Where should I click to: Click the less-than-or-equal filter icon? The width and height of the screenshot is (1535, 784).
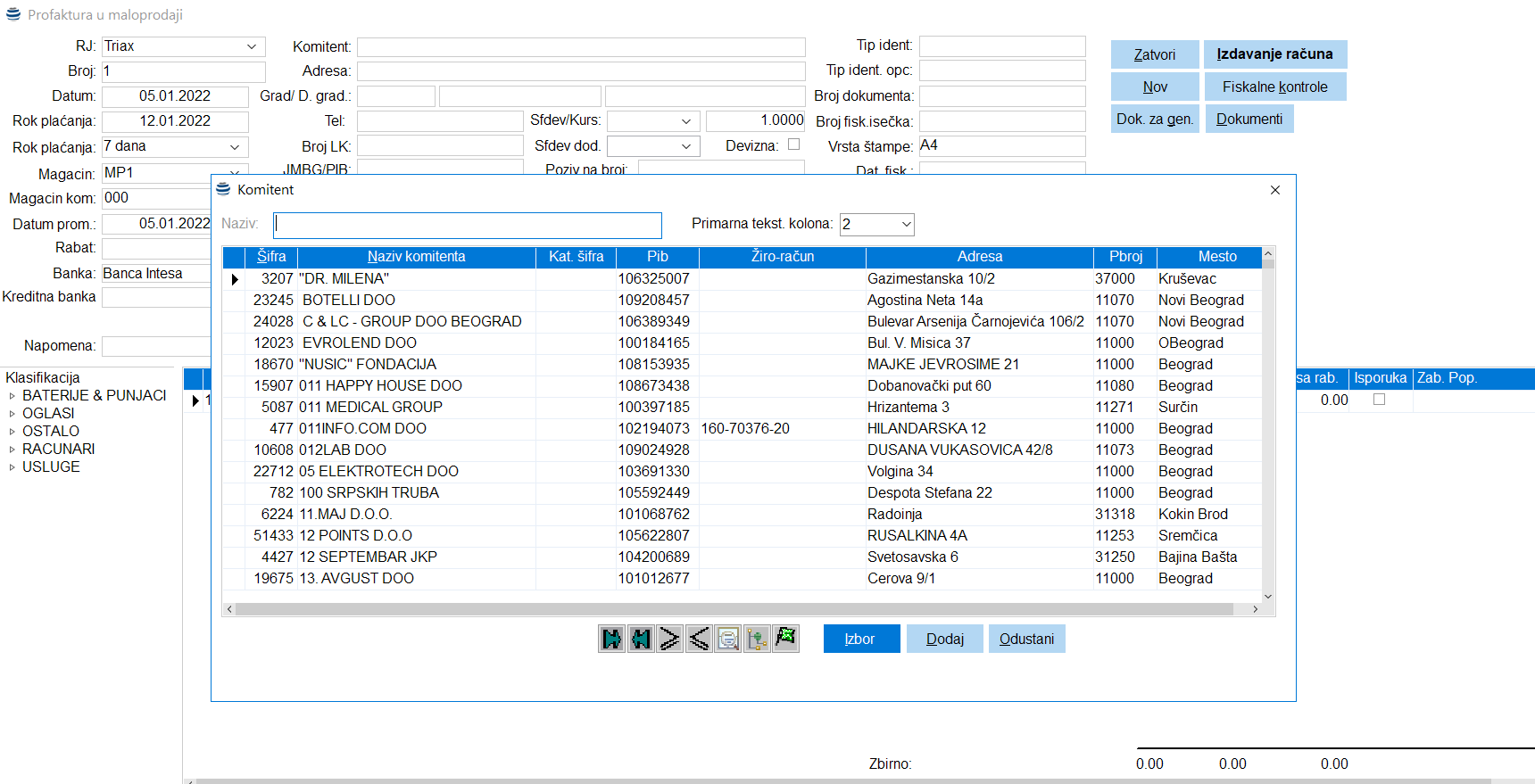click(699, 639)
